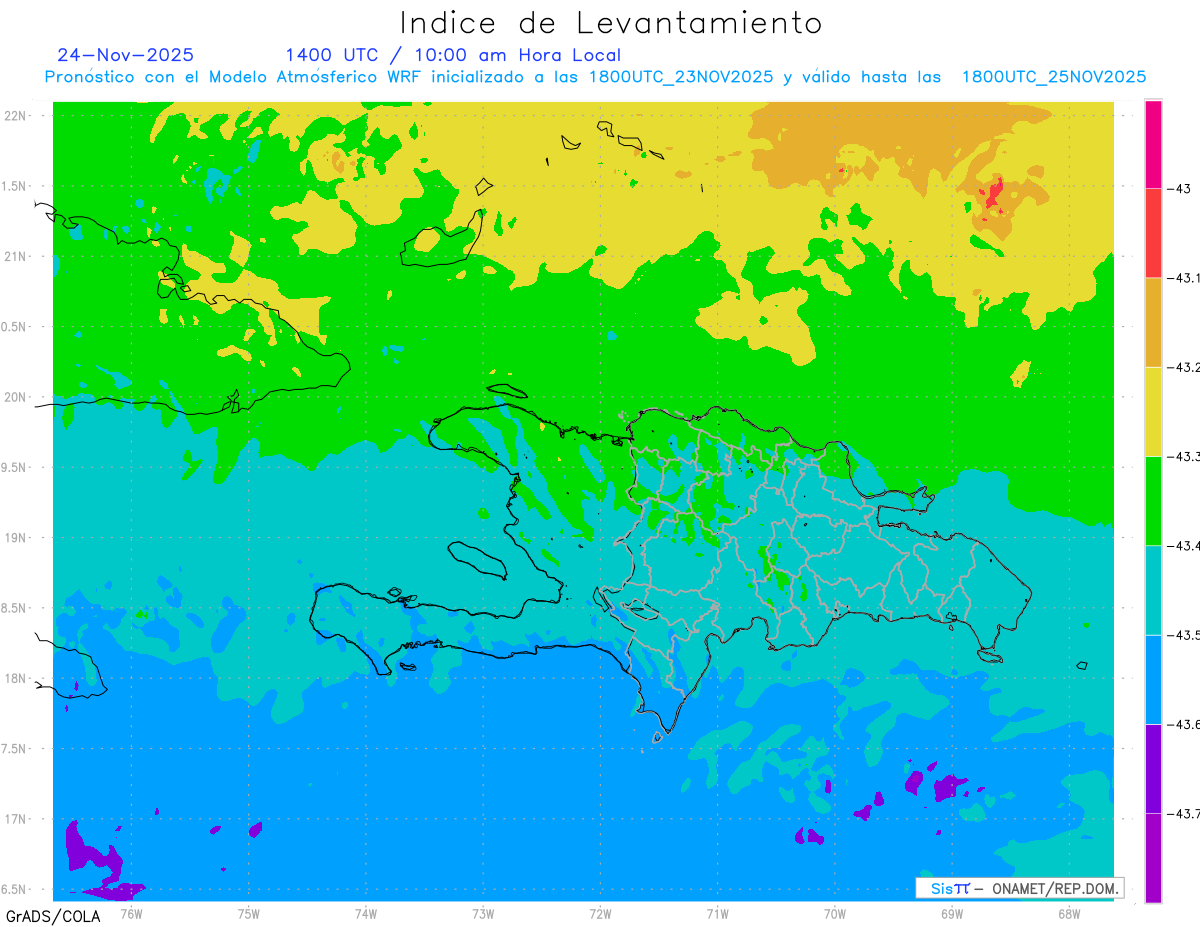1200x927 pixels.
Task: Click the '17N' latitude label
Action: pos(17,819)
